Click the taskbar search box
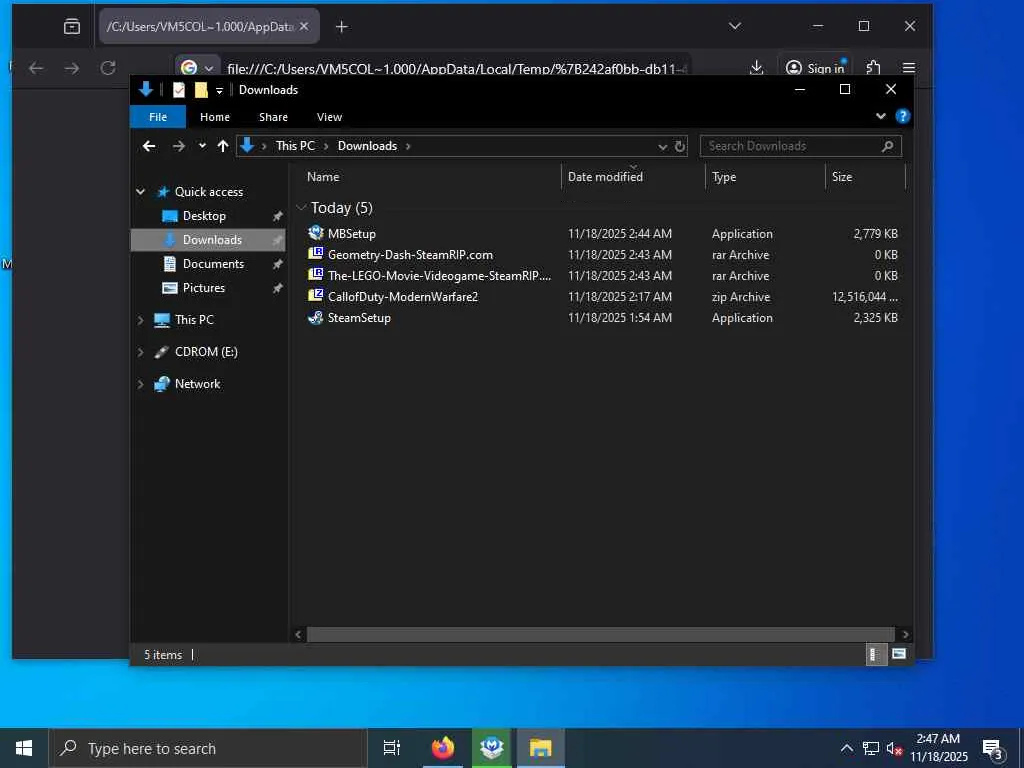 click(x=208, y=748)
